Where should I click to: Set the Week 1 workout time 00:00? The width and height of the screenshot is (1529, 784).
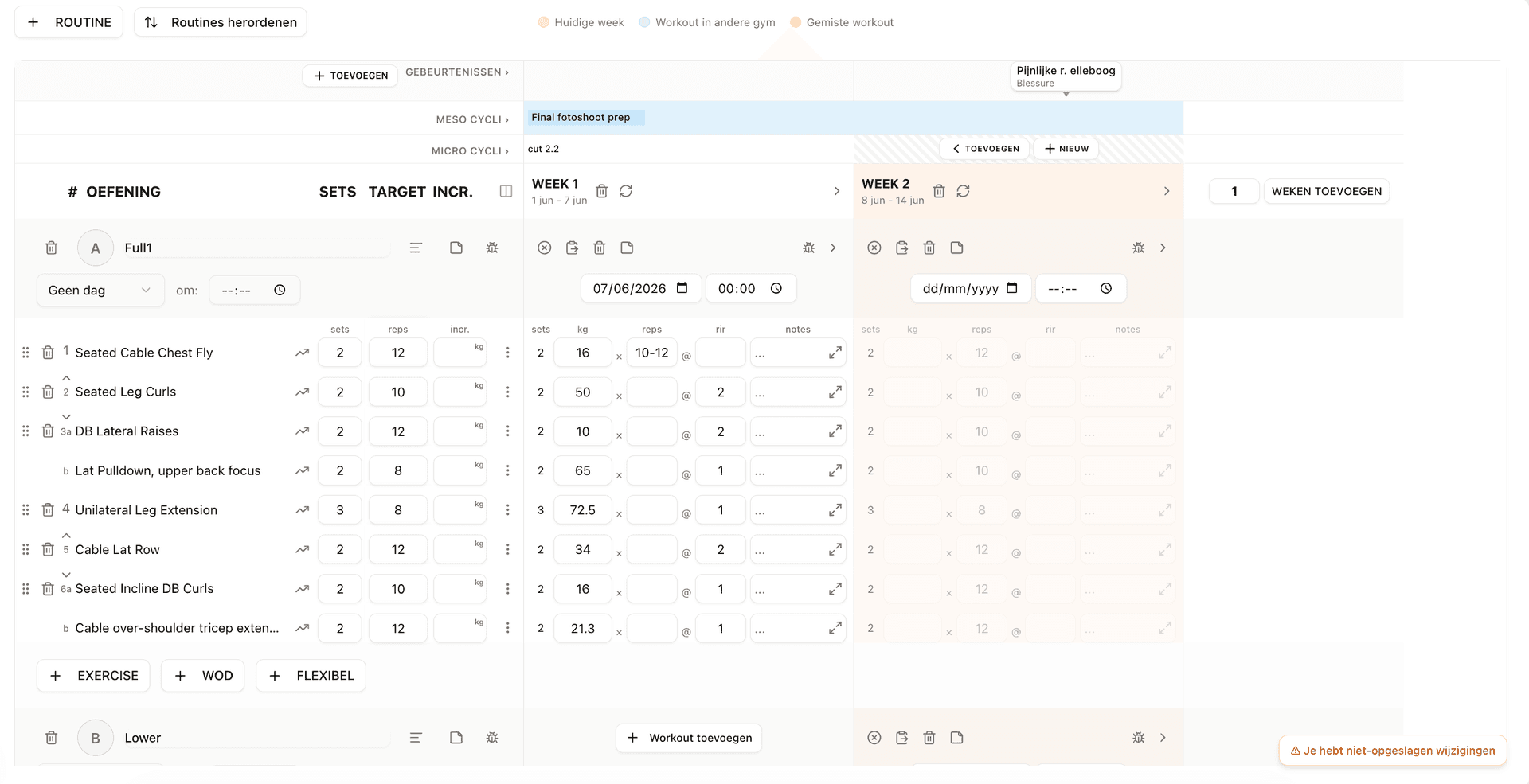click(x=751, y=288)
